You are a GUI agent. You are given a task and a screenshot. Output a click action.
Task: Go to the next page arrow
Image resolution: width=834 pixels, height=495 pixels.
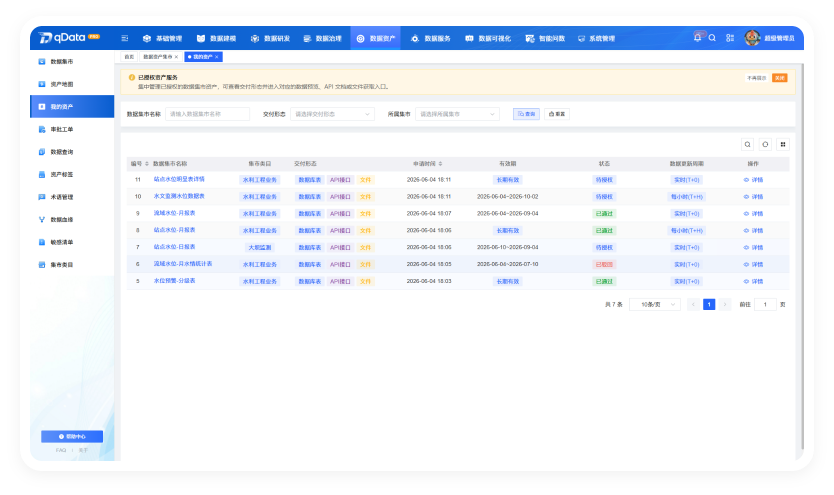coord(724,305)
